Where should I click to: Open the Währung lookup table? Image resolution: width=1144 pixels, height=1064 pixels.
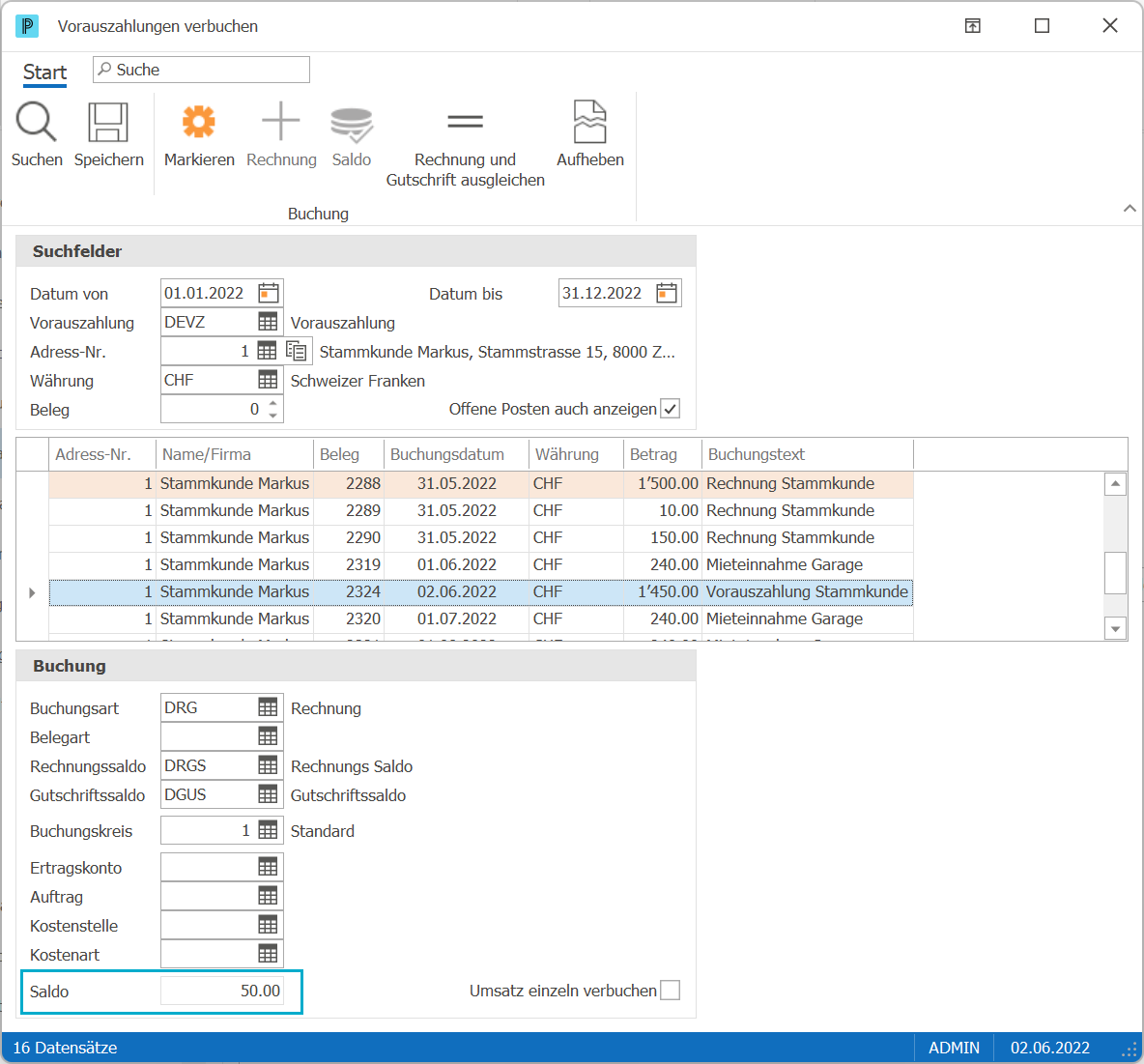[268, 380]
